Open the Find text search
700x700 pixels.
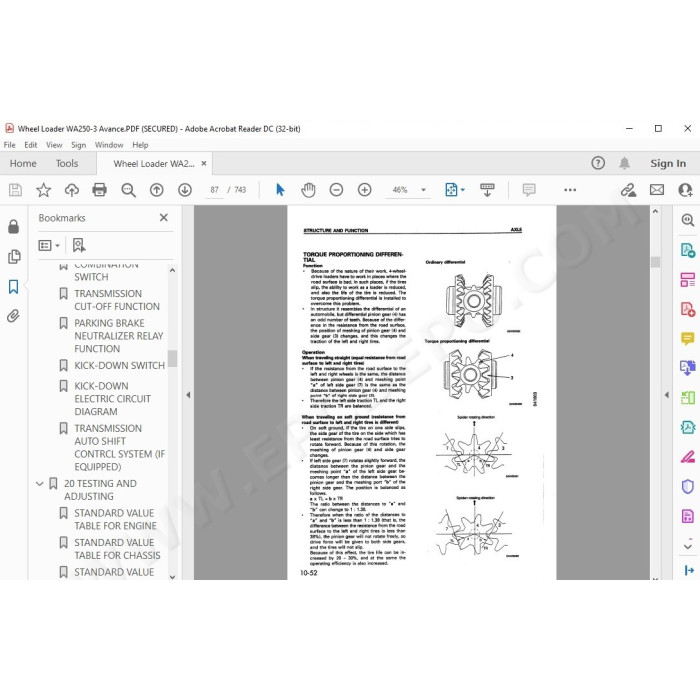point(128,190)
